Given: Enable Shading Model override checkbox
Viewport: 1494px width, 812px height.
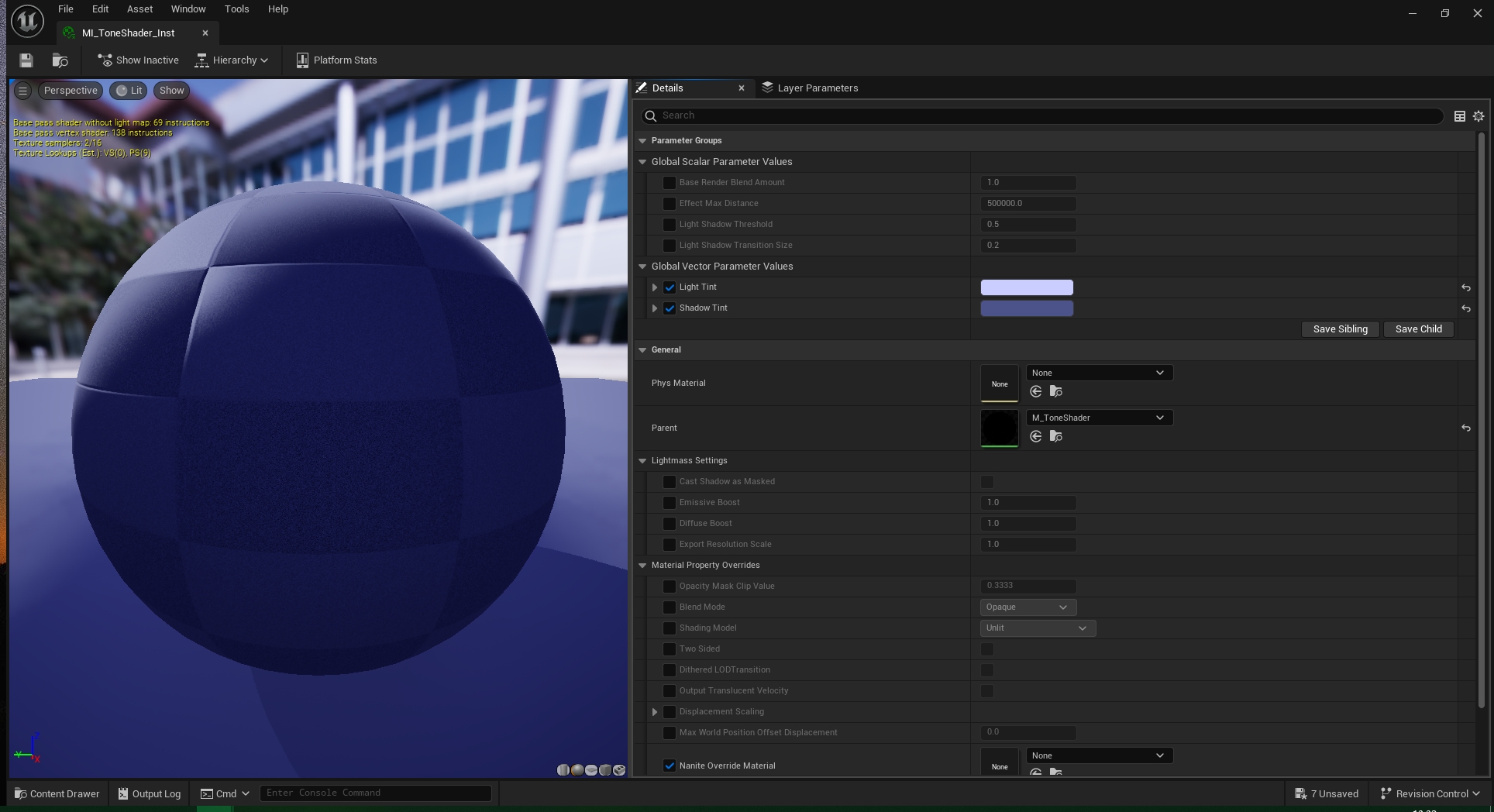Looking at the screenshot, I should (x=670, y=628).
